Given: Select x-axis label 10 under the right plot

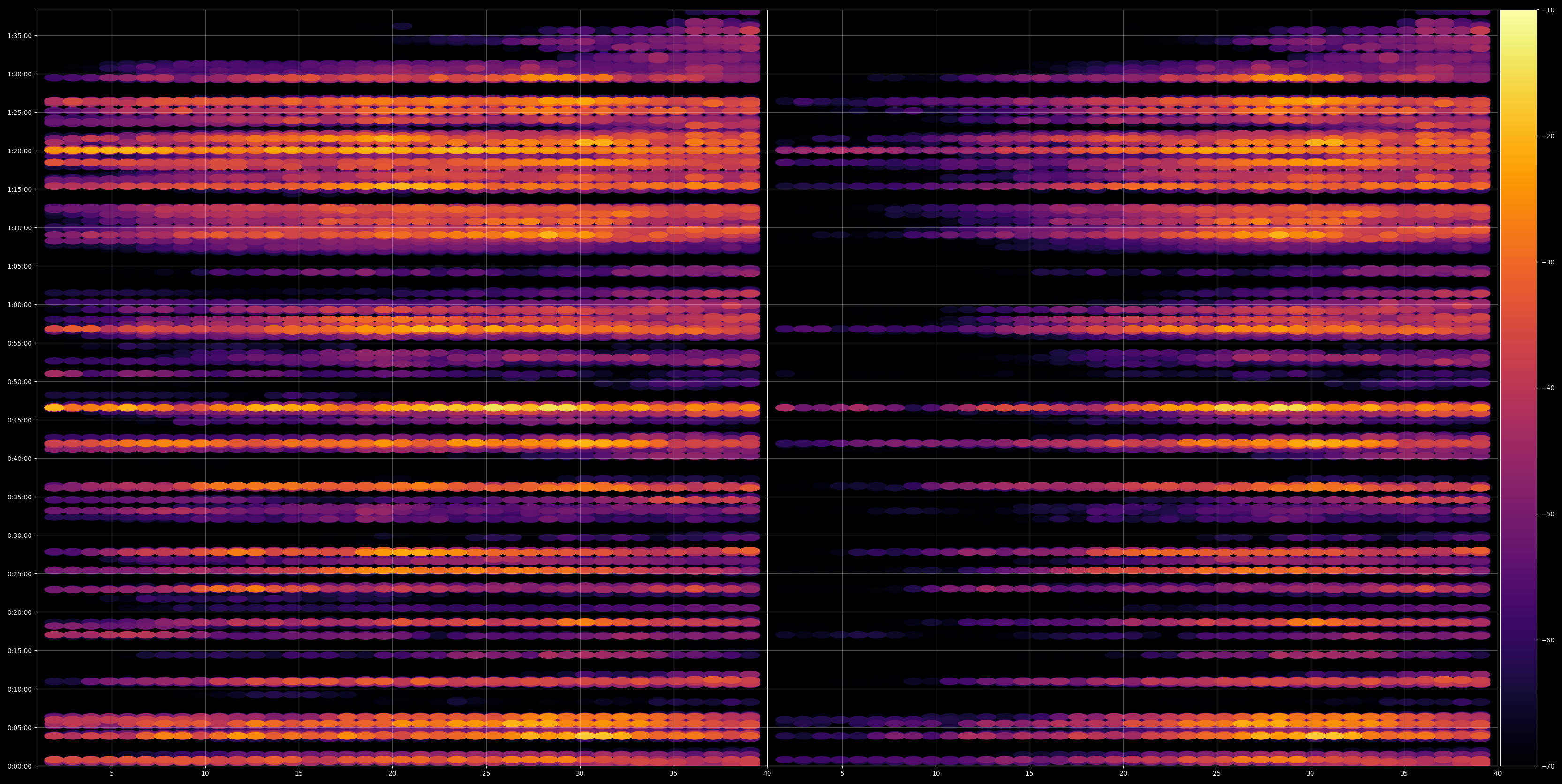Looking at the screenshot, I should 936,774.
